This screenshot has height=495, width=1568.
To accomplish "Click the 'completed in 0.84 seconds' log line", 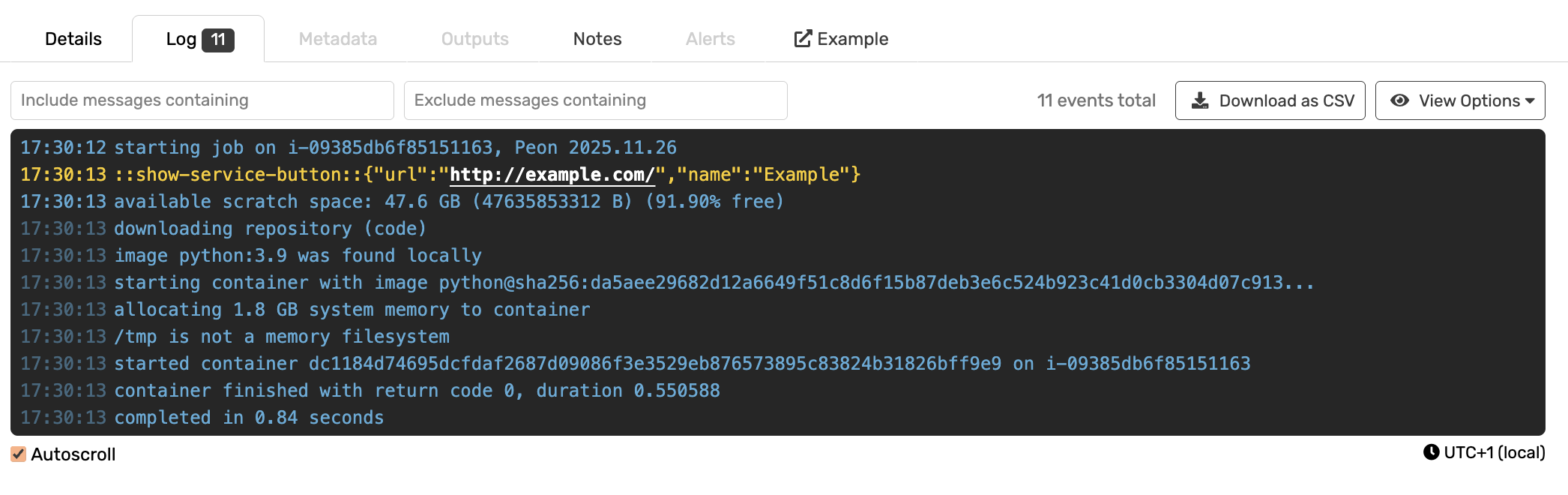I will 249,418.
